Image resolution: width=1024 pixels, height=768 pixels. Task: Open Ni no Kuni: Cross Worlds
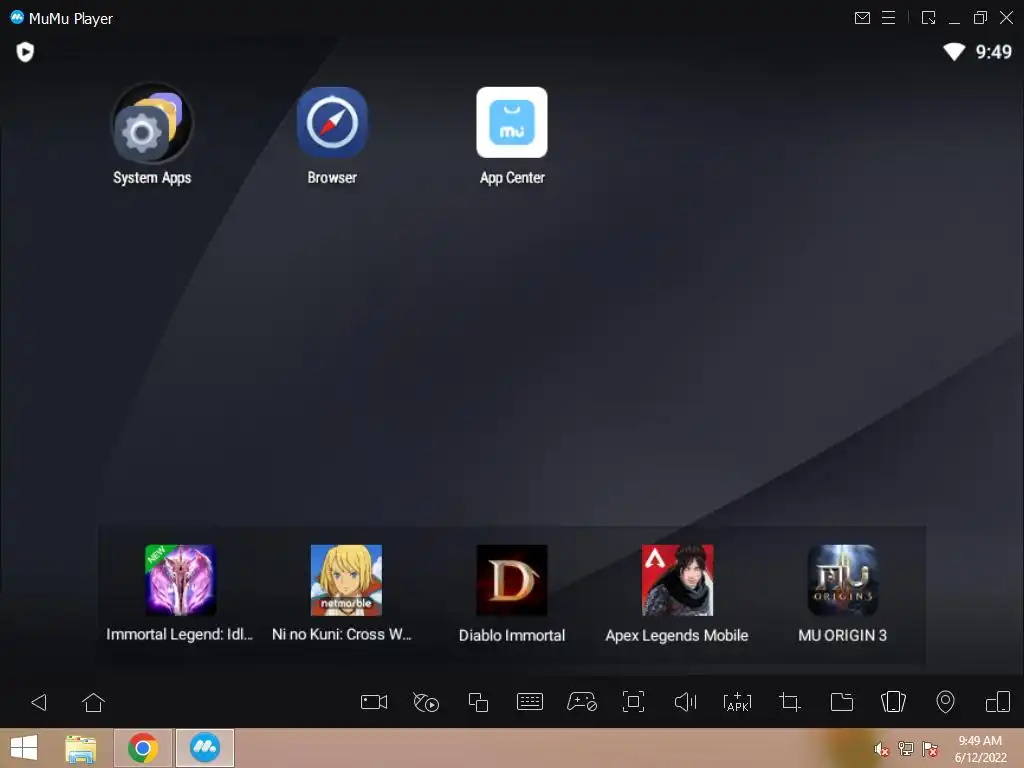[346, 580]
